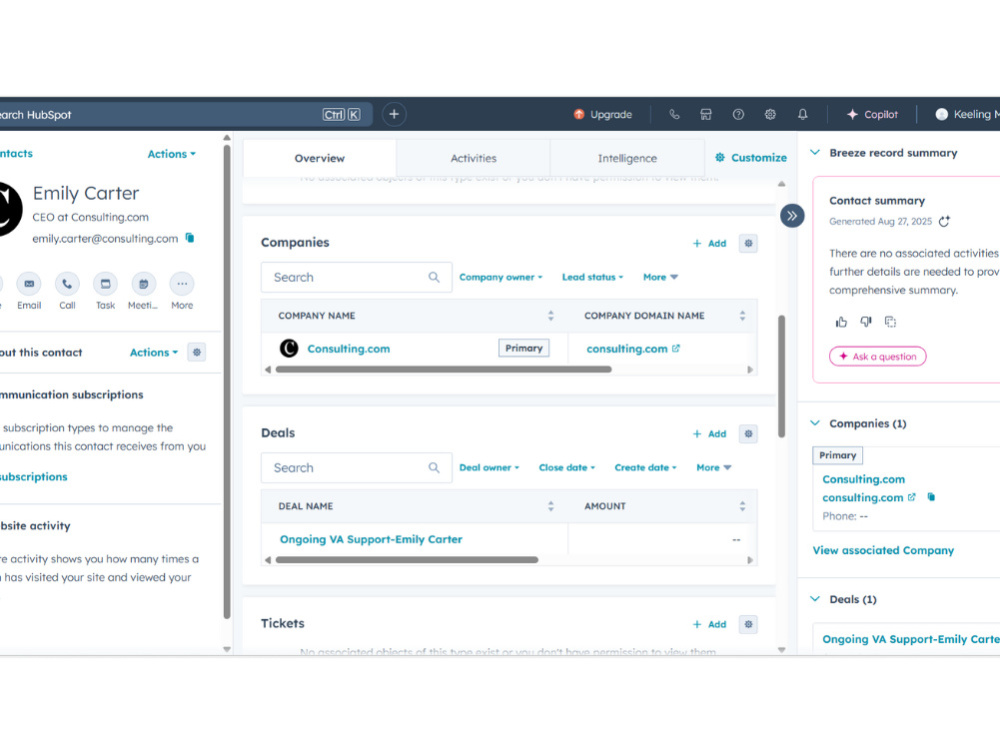Open the calling phone icon in top bar
This screenshot has height=750, width=1000.
[x=674, y=115]
